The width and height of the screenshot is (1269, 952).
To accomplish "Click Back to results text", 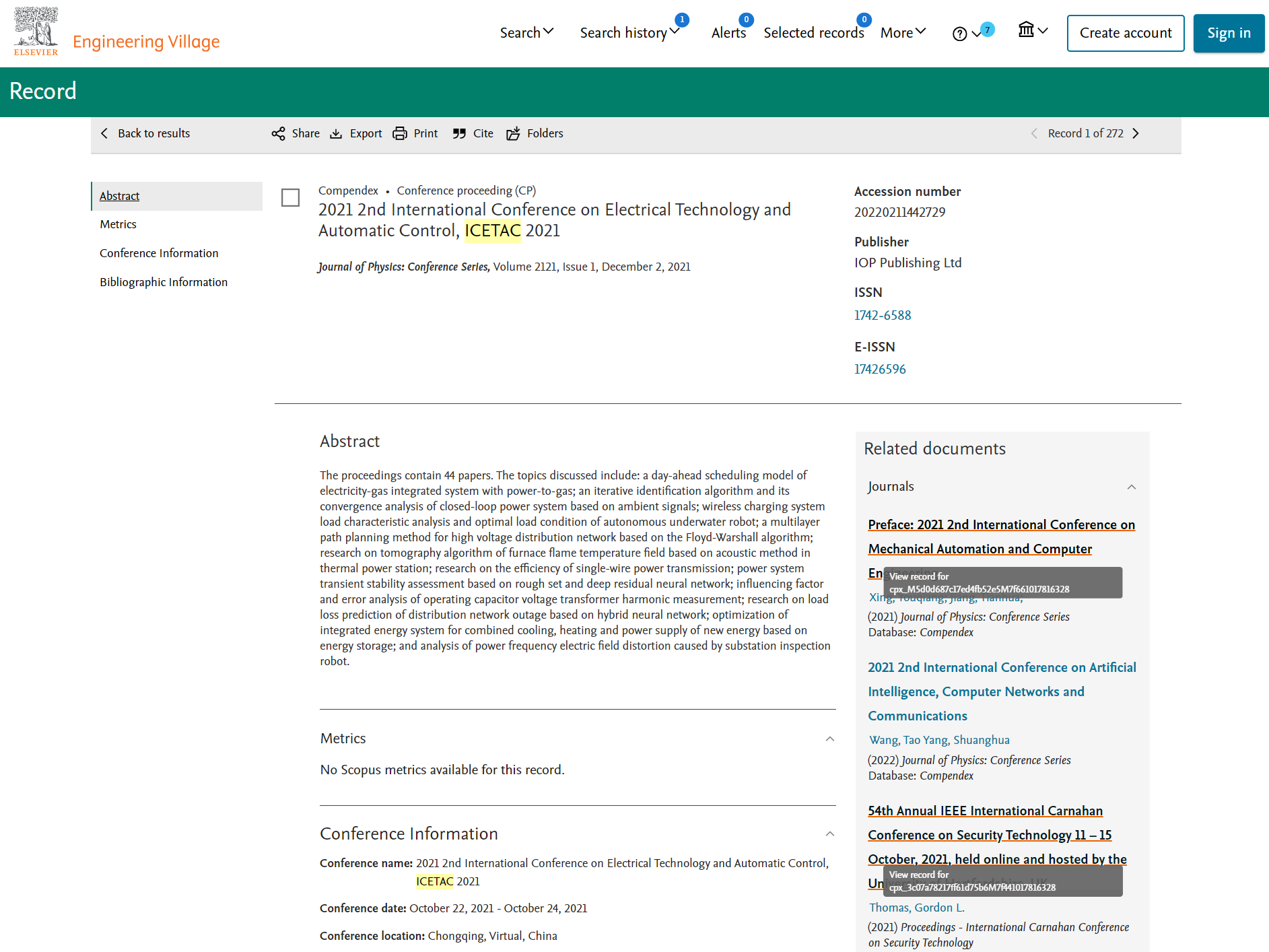I will 154,133.
